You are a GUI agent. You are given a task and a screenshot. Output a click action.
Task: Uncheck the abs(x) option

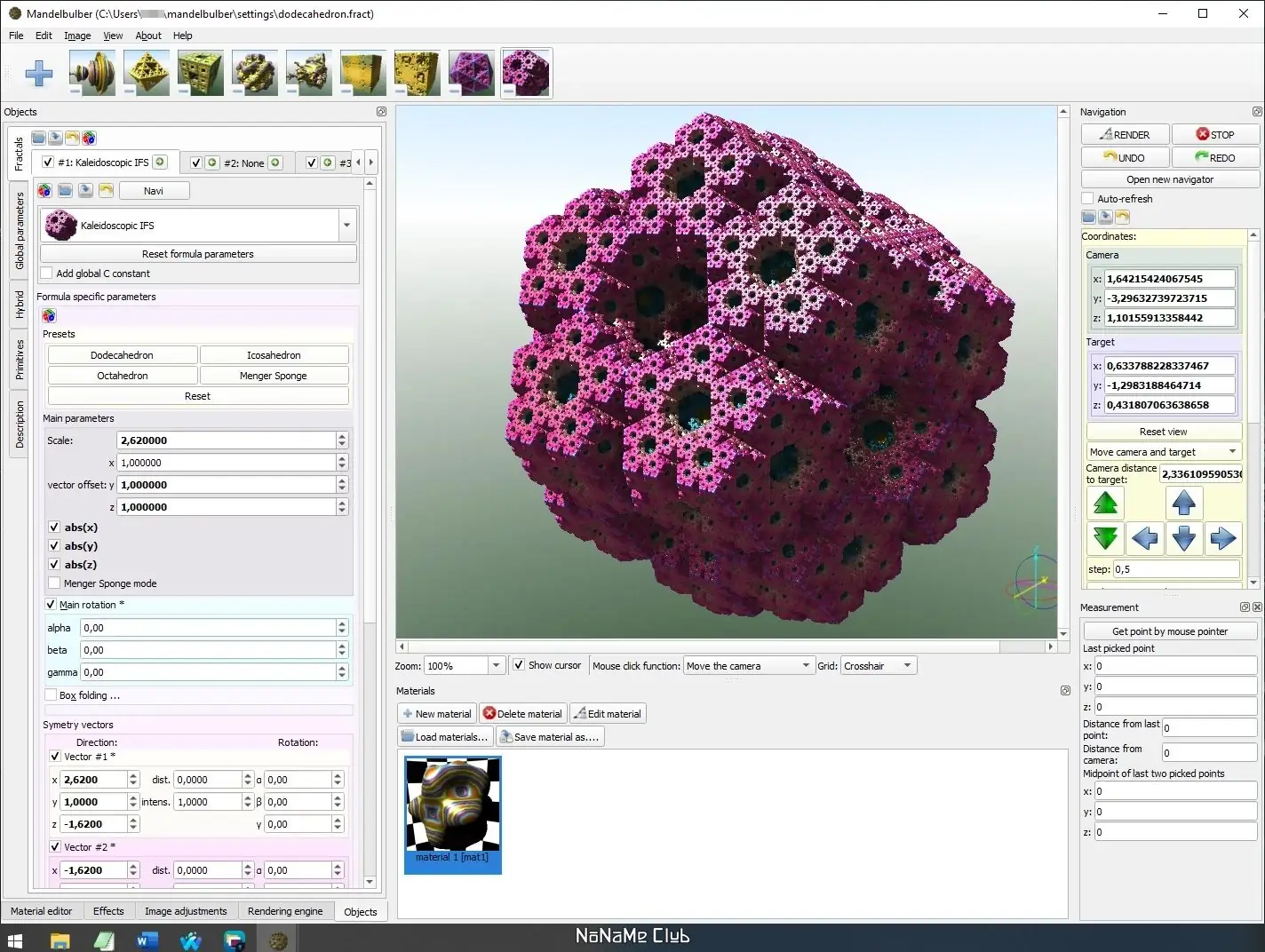click(x=54, y=528)
